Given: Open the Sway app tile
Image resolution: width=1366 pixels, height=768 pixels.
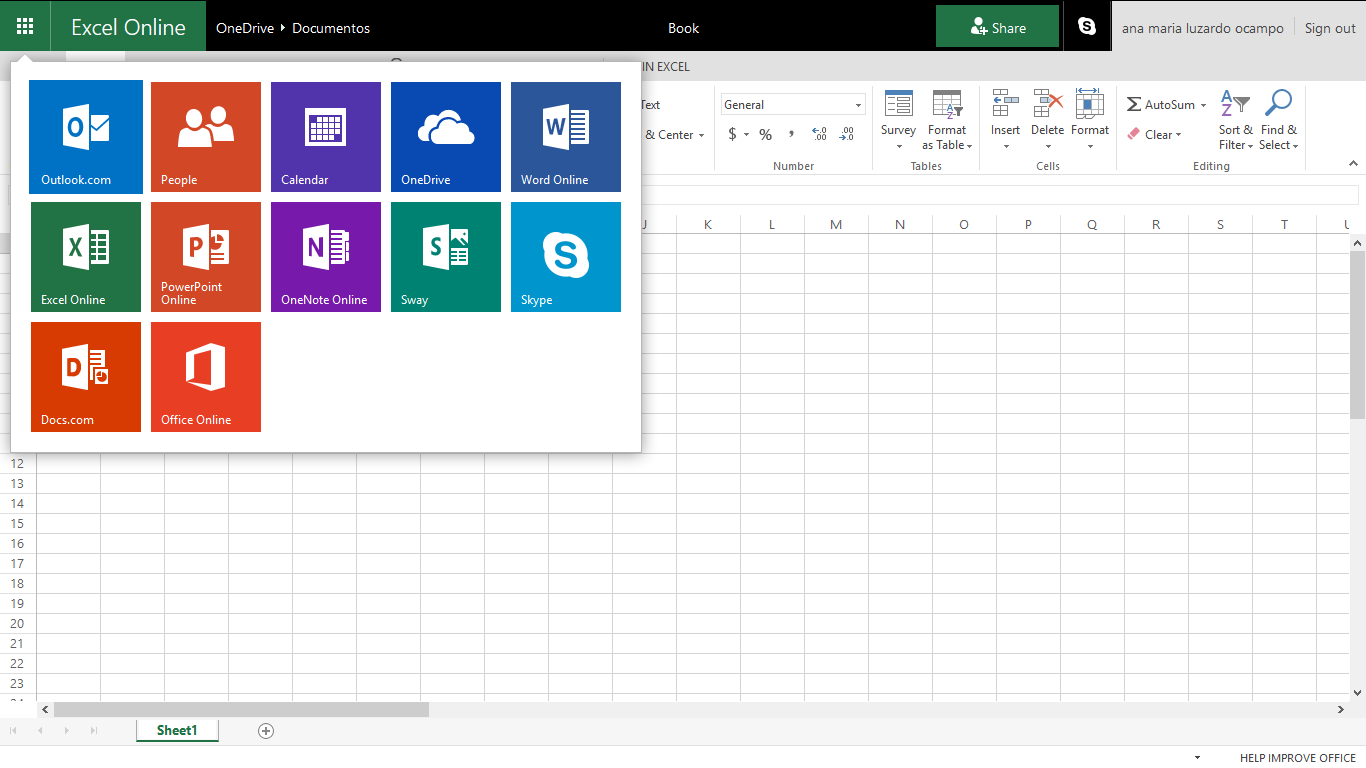Looking at the screenshot, I should coord(446,257).
